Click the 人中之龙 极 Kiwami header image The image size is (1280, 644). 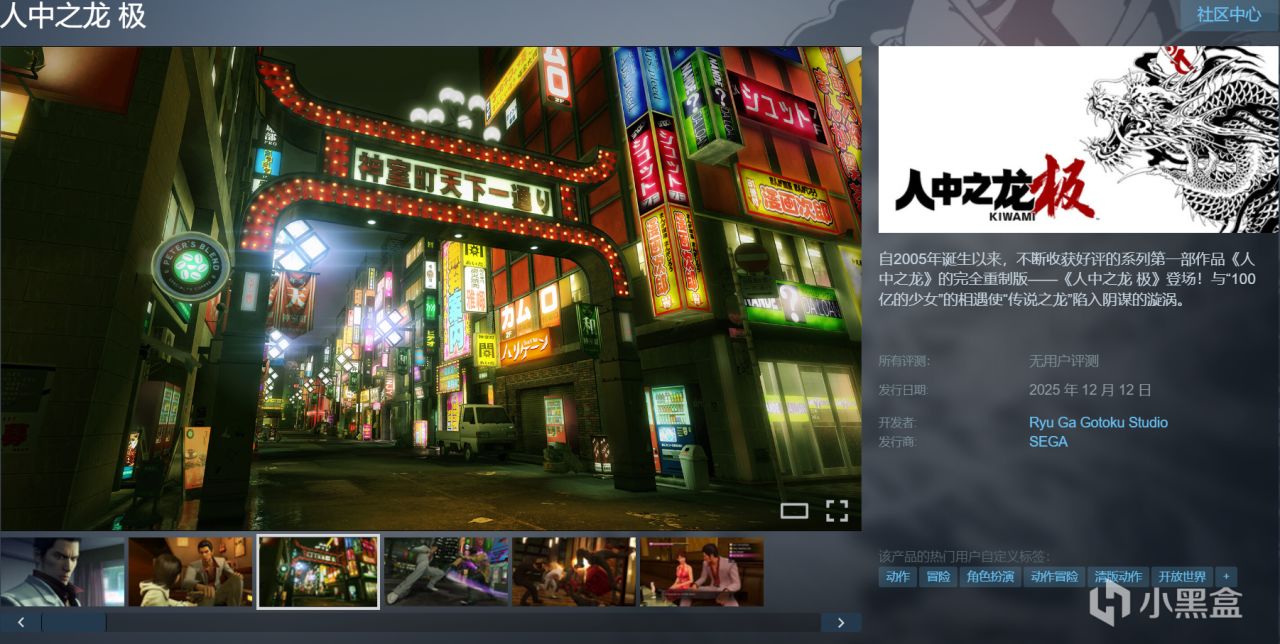point(1078,139)
